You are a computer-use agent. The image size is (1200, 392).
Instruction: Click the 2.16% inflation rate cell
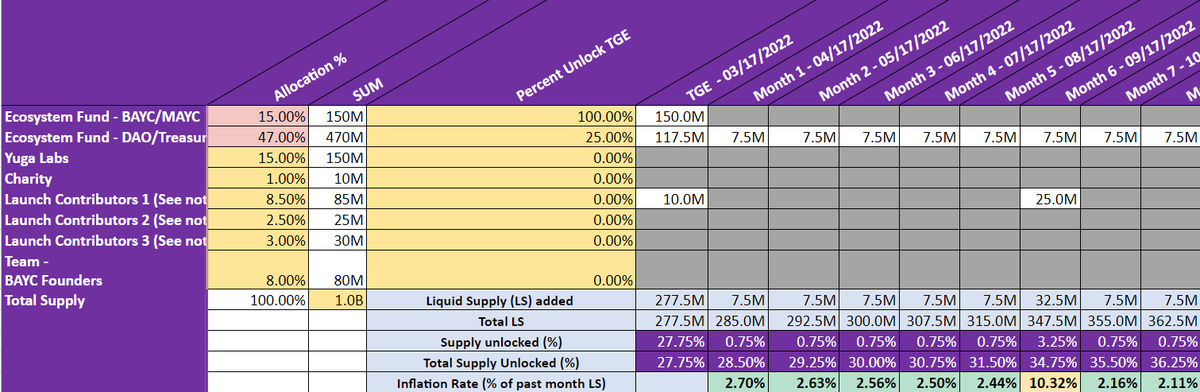1112,382
